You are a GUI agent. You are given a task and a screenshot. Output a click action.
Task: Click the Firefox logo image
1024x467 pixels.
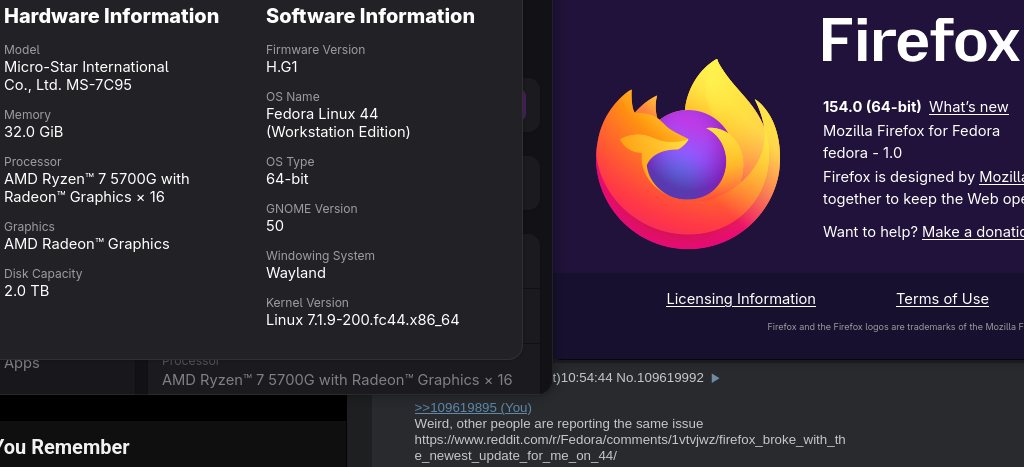687,154
